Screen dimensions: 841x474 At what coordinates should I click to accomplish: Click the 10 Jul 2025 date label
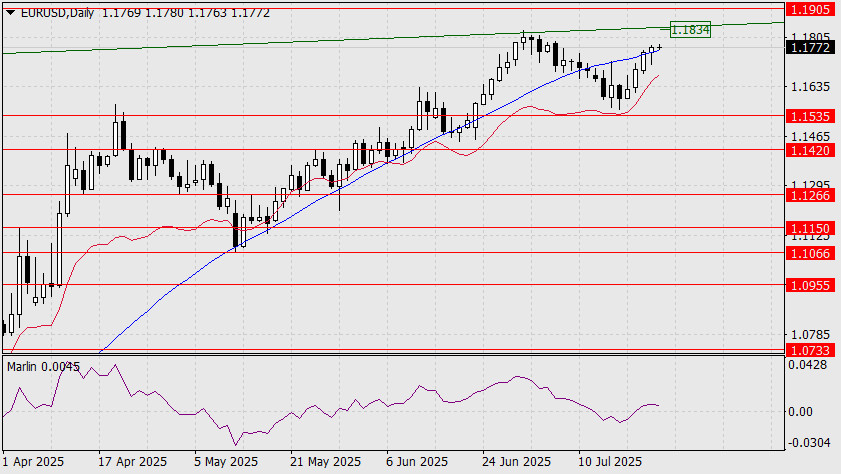click(609, 462)
